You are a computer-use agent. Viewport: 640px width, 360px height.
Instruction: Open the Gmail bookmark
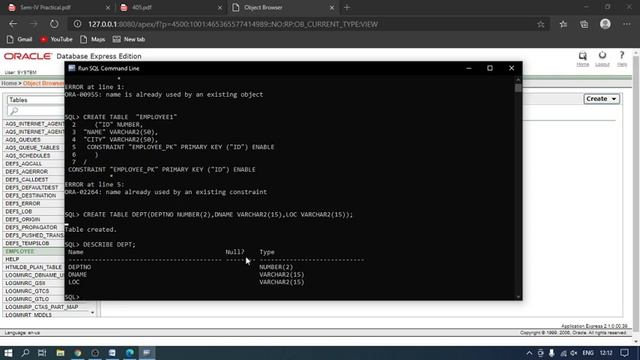20,39
